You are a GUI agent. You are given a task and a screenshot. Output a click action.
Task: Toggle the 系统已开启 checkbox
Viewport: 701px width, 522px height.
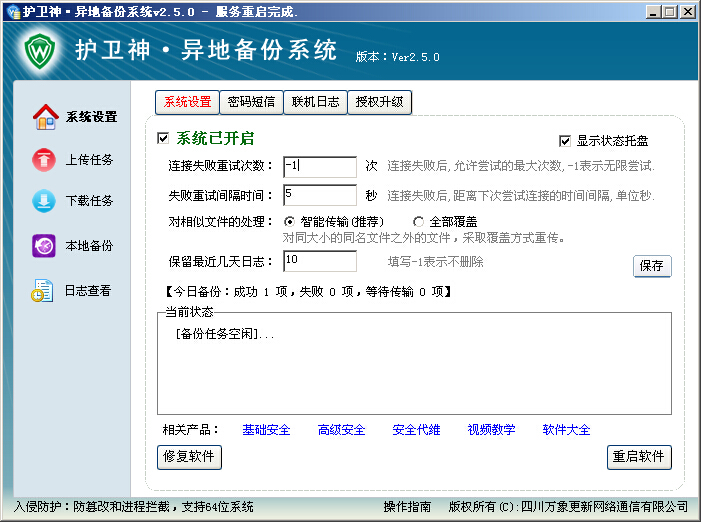click(164, 139)
